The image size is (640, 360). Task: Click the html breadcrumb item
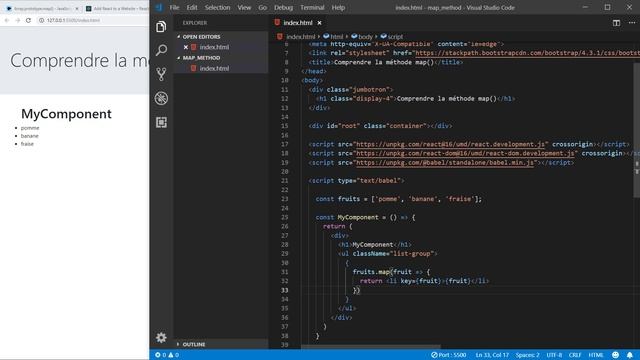pyautogui.click(x=333, y=36)
